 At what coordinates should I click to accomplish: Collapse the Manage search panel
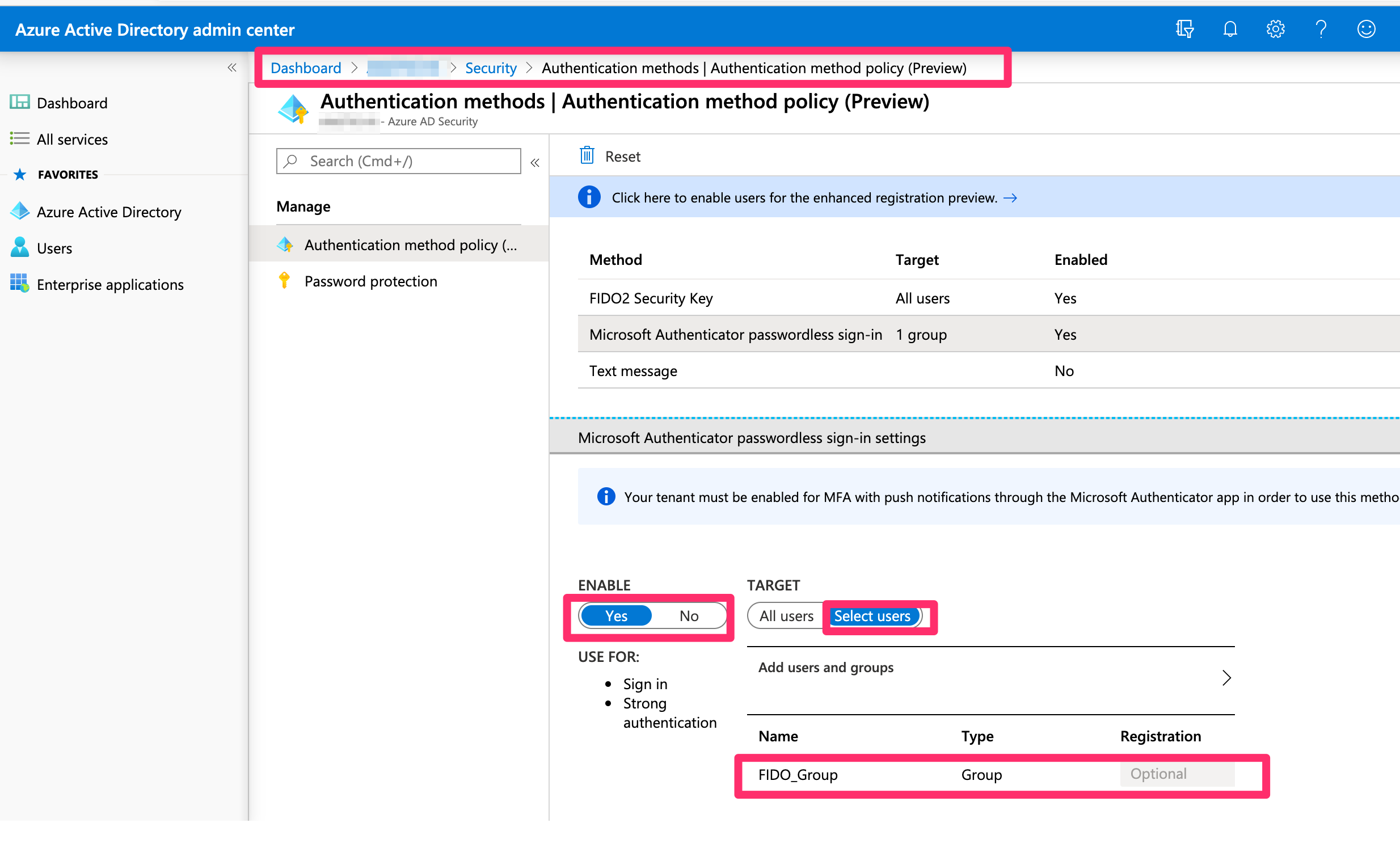pyautogui.click(x=535, y=162)
